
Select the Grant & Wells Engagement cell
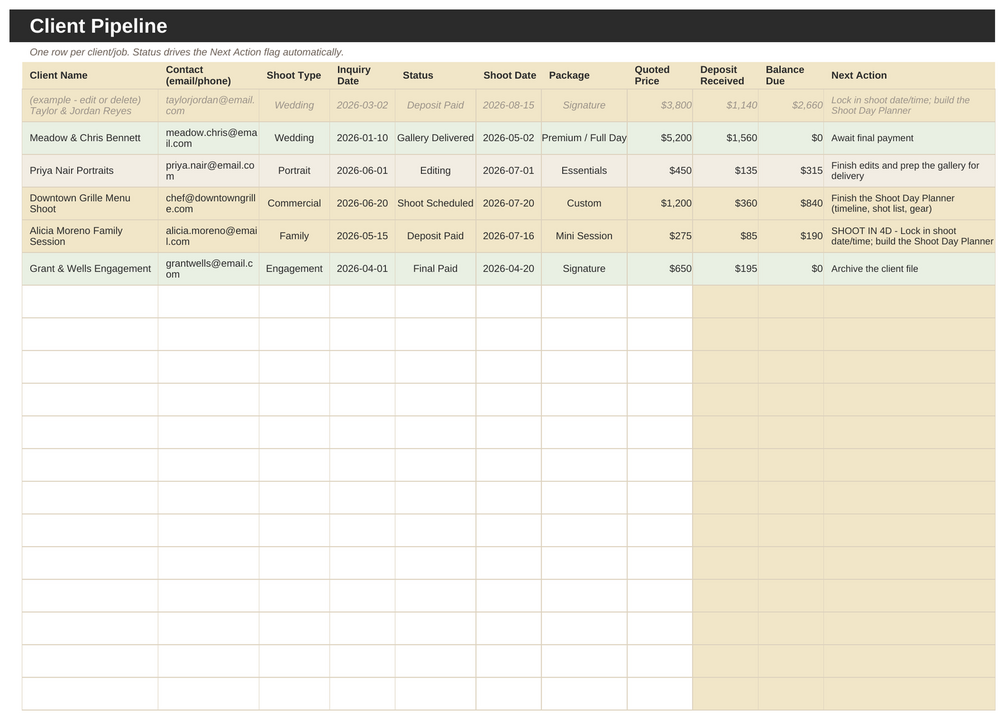click(90, 269)
